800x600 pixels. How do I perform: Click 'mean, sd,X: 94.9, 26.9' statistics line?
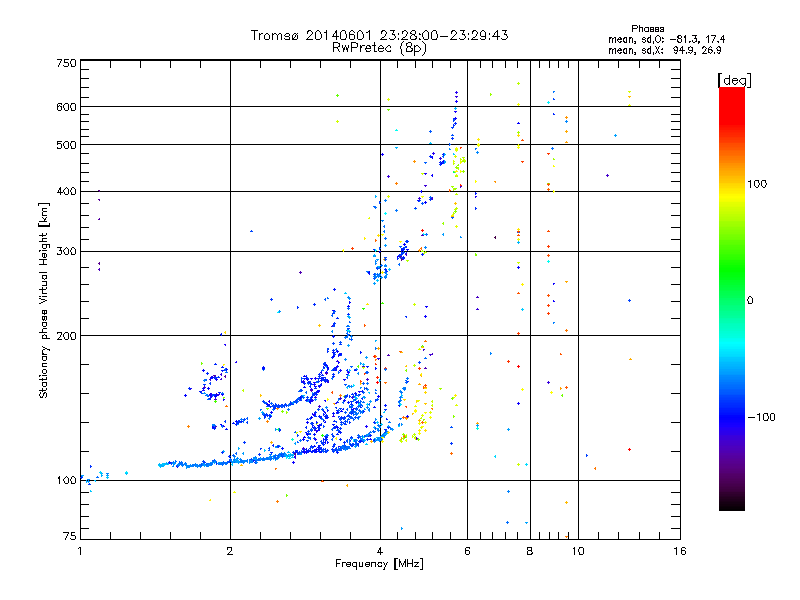click(x=664, y=50)
